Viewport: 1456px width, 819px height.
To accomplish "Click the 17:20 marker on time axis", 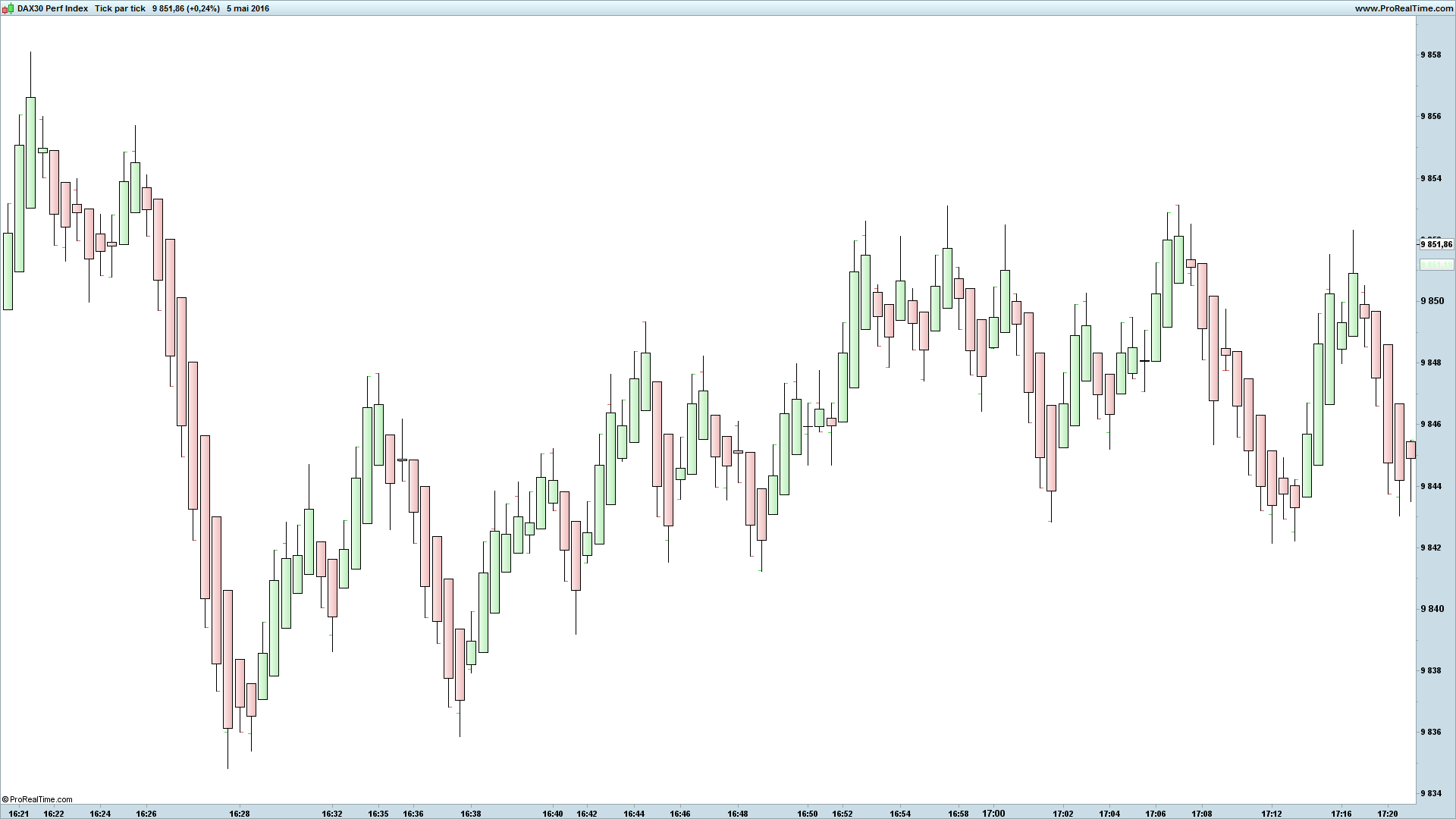I will tap(1388, 814).
